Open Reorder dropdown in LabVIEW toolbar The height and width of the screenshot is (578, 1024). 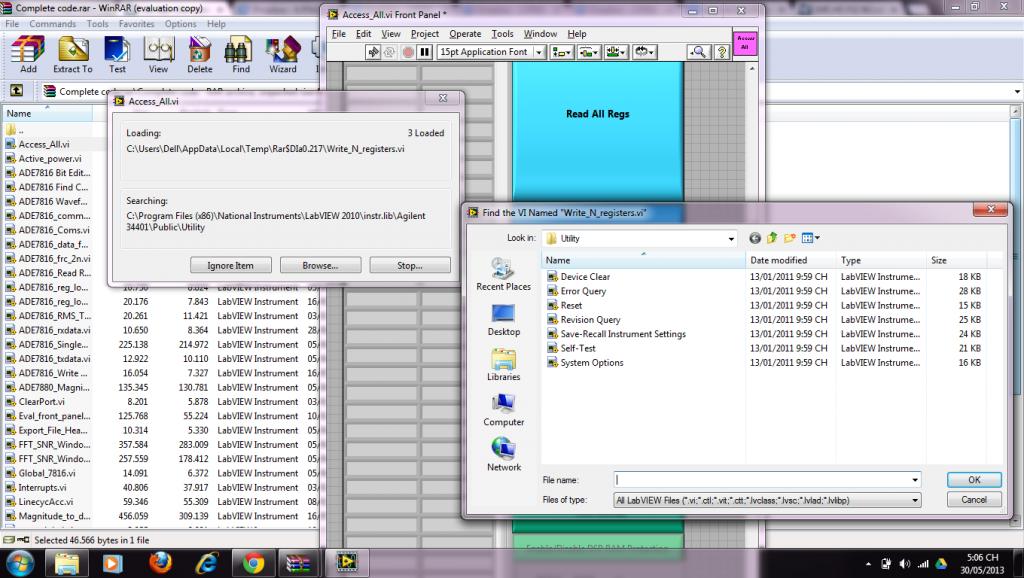pyautogui.click(x=644, y=52)
